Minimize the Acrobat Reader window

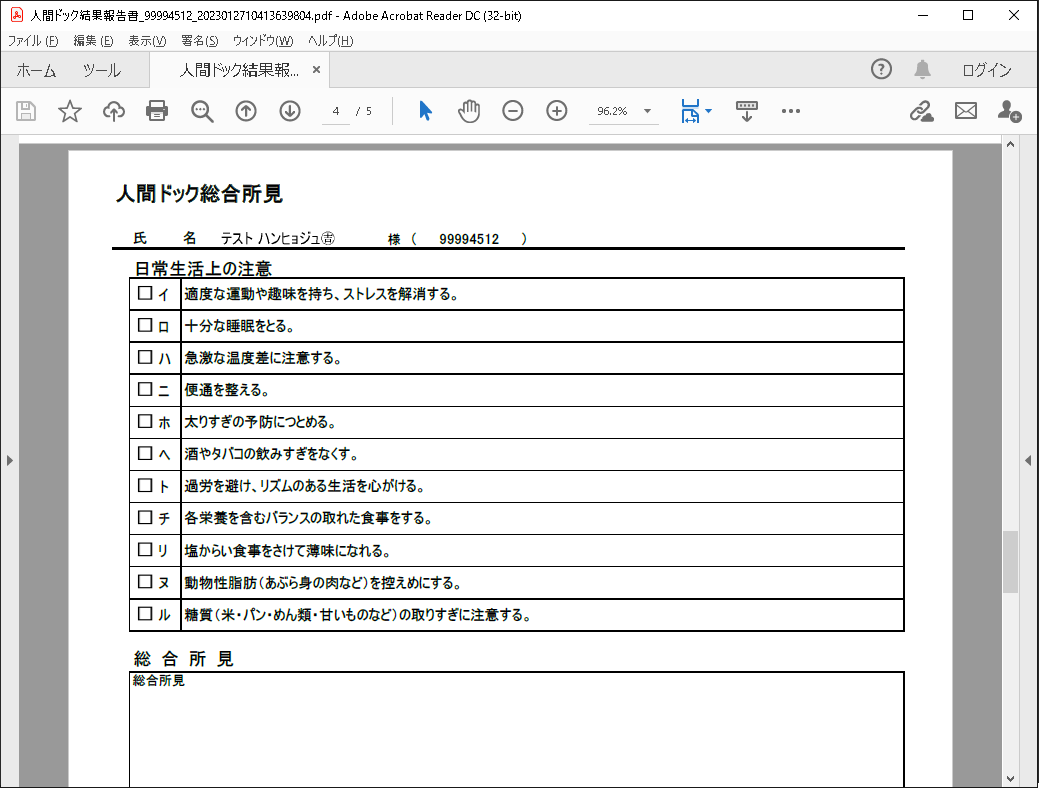pos(923,15)
